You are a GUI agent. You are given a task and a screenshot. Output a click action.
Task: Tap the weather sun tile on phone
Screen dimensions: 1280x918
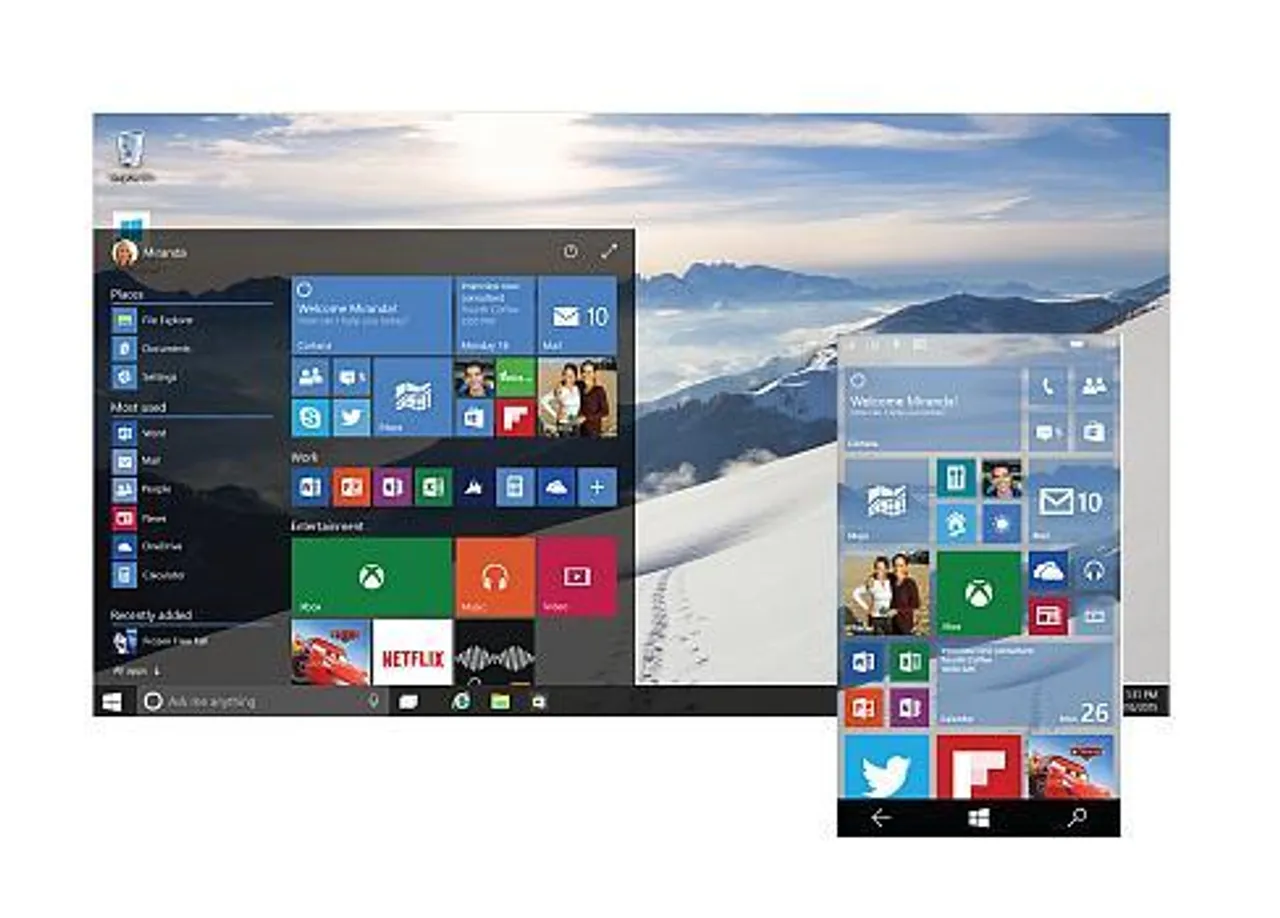click(1002, 524)
